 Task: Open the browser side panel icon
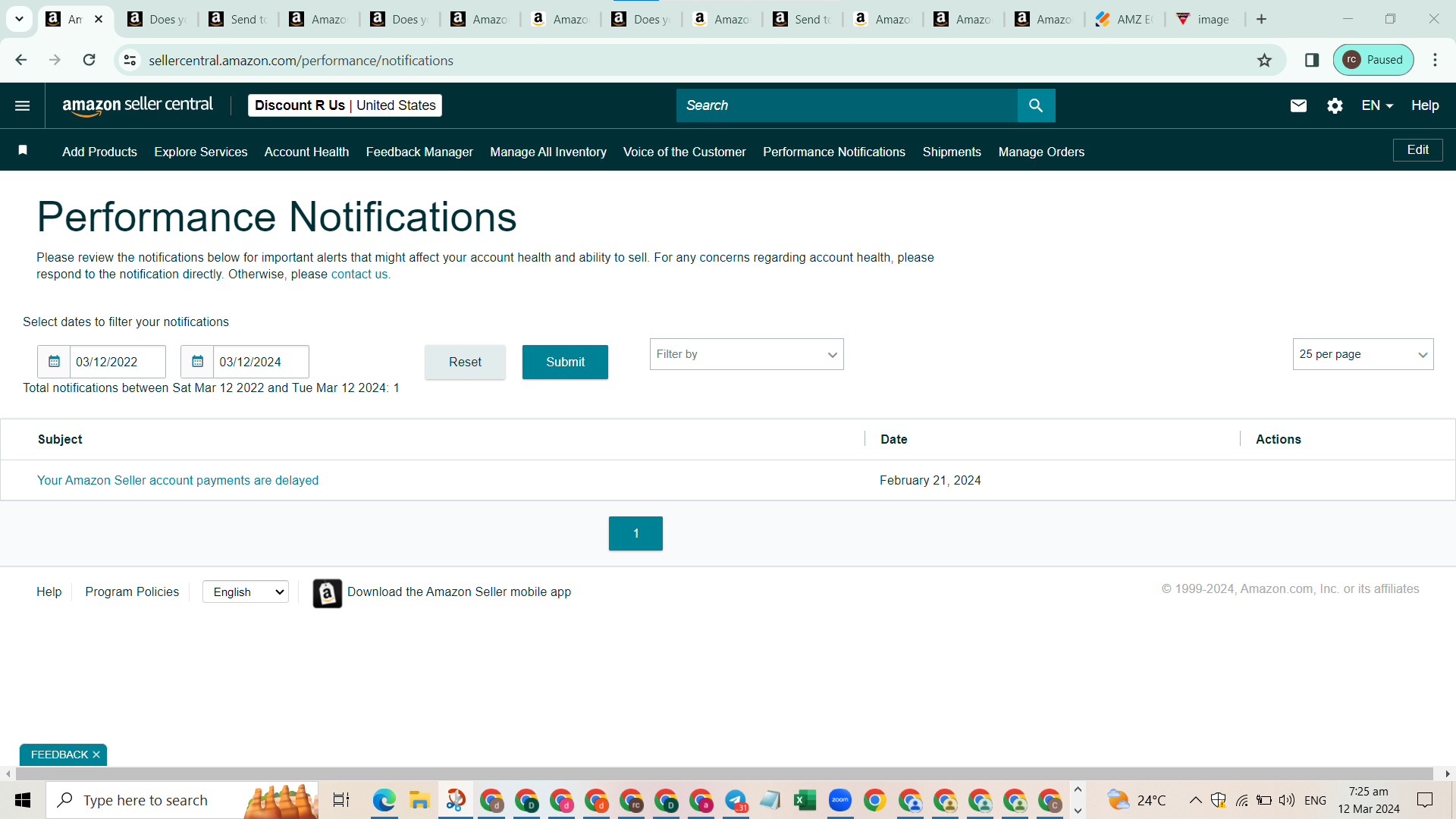point(1312,60)
